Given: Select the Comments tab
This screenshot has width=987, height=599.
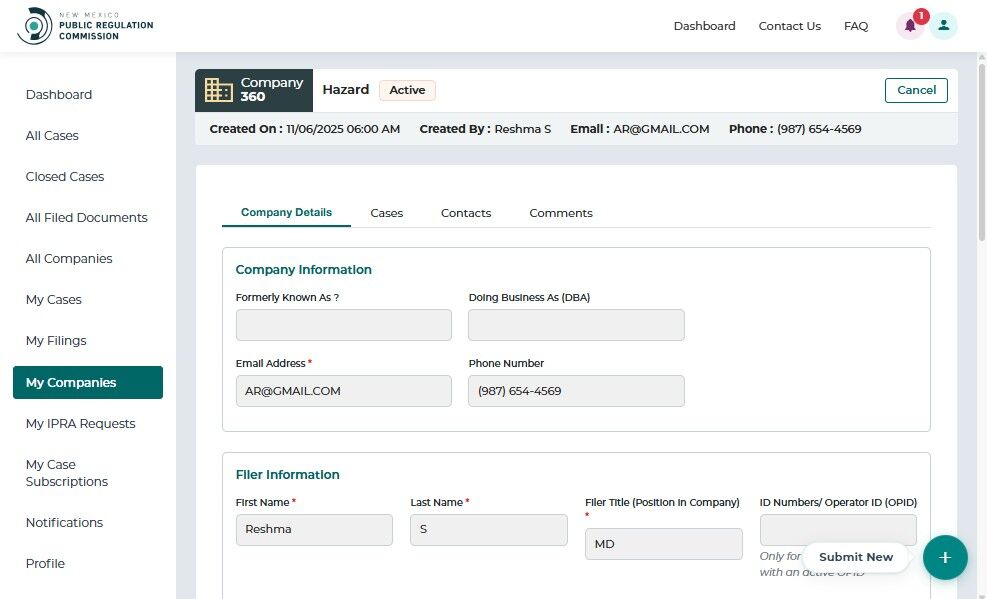Looking at the screenshot, I should (x=561, y=213).
